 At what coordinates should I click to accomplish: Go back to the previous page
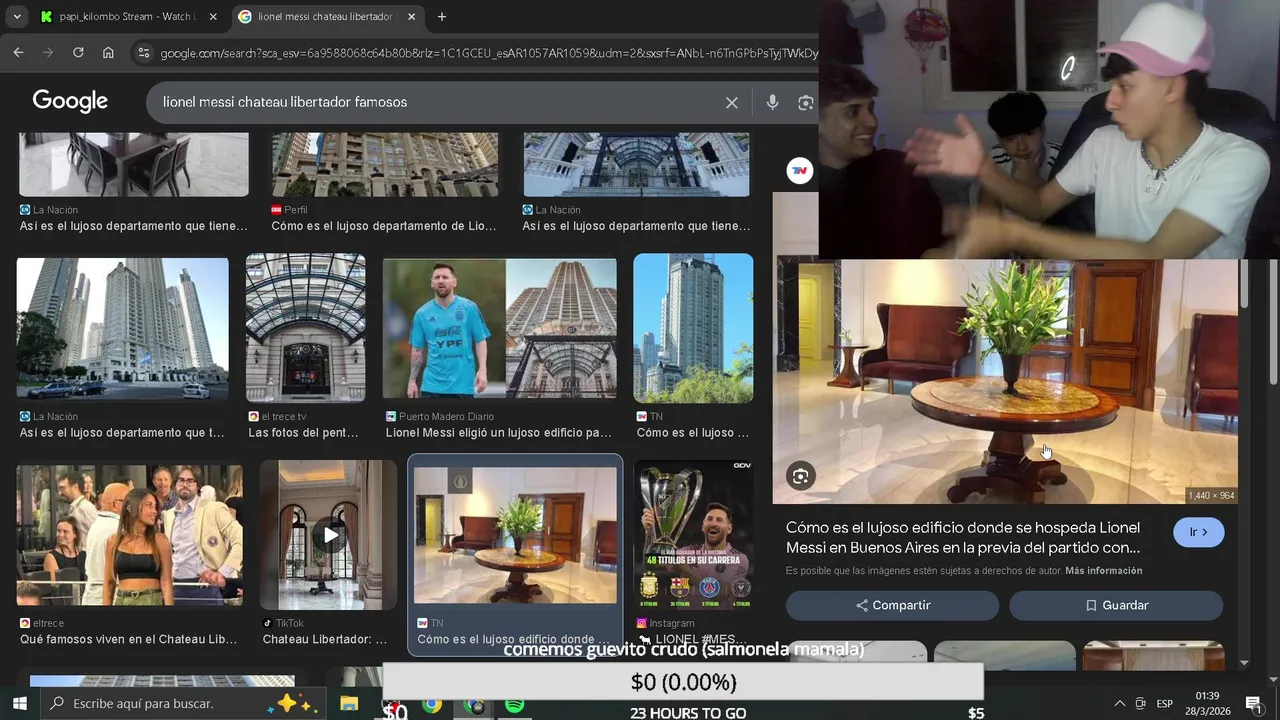(18, 52)
